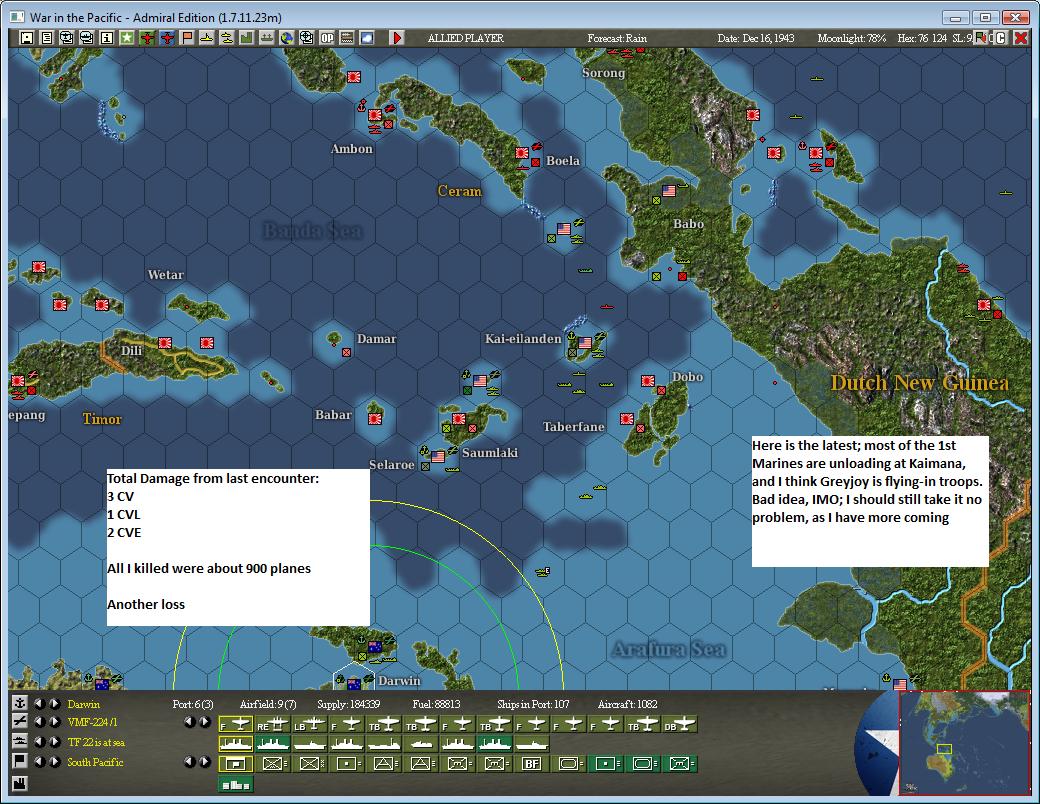This screenshot has width=1040, height=804.
Task: Click the green bar-chart toolbar icon
Action: pos(247,38)
